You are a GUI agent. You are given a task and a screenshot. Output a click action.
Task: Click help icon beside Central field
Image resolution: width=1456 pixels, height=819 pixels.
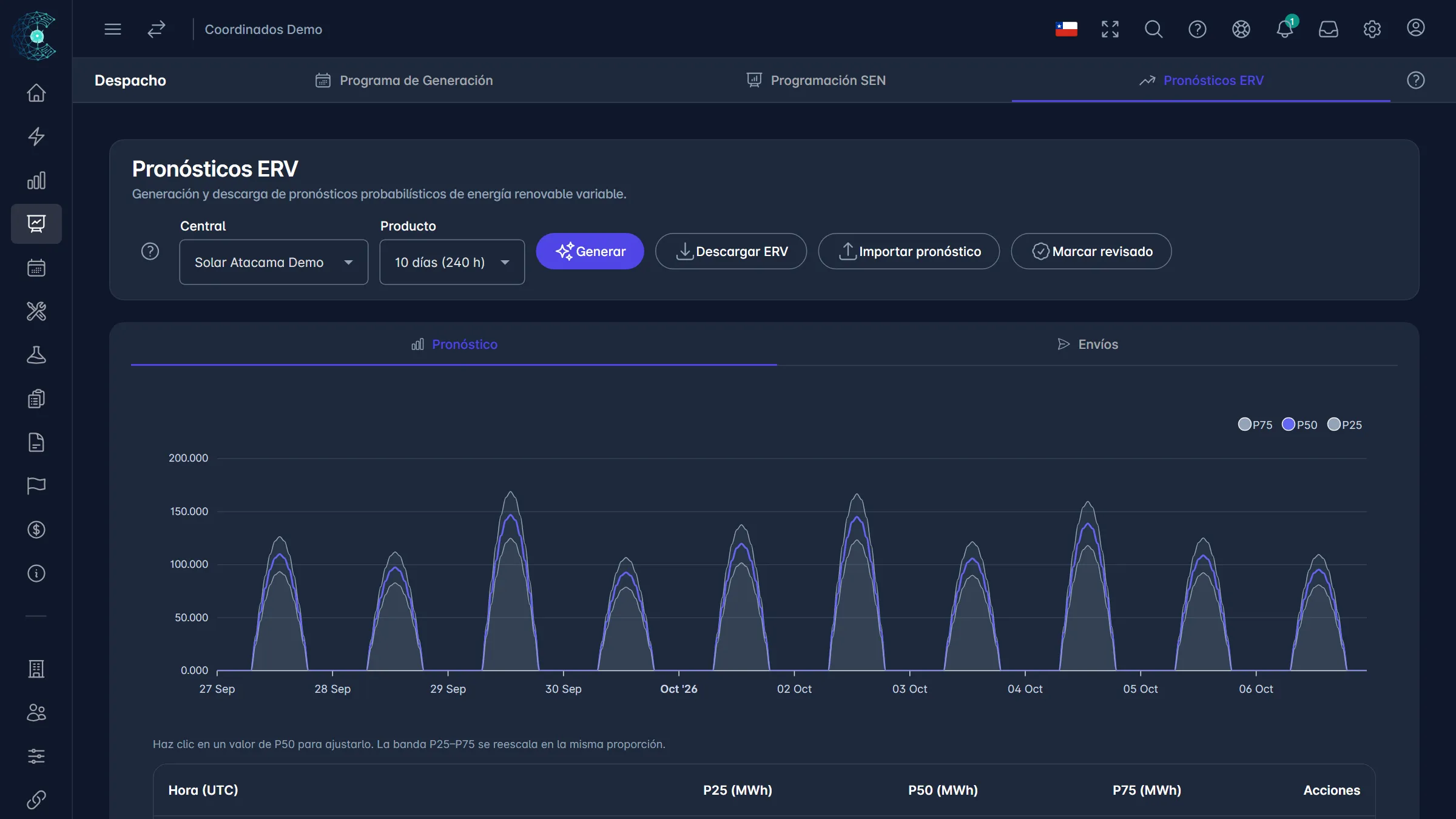click(x=150, y=251)
